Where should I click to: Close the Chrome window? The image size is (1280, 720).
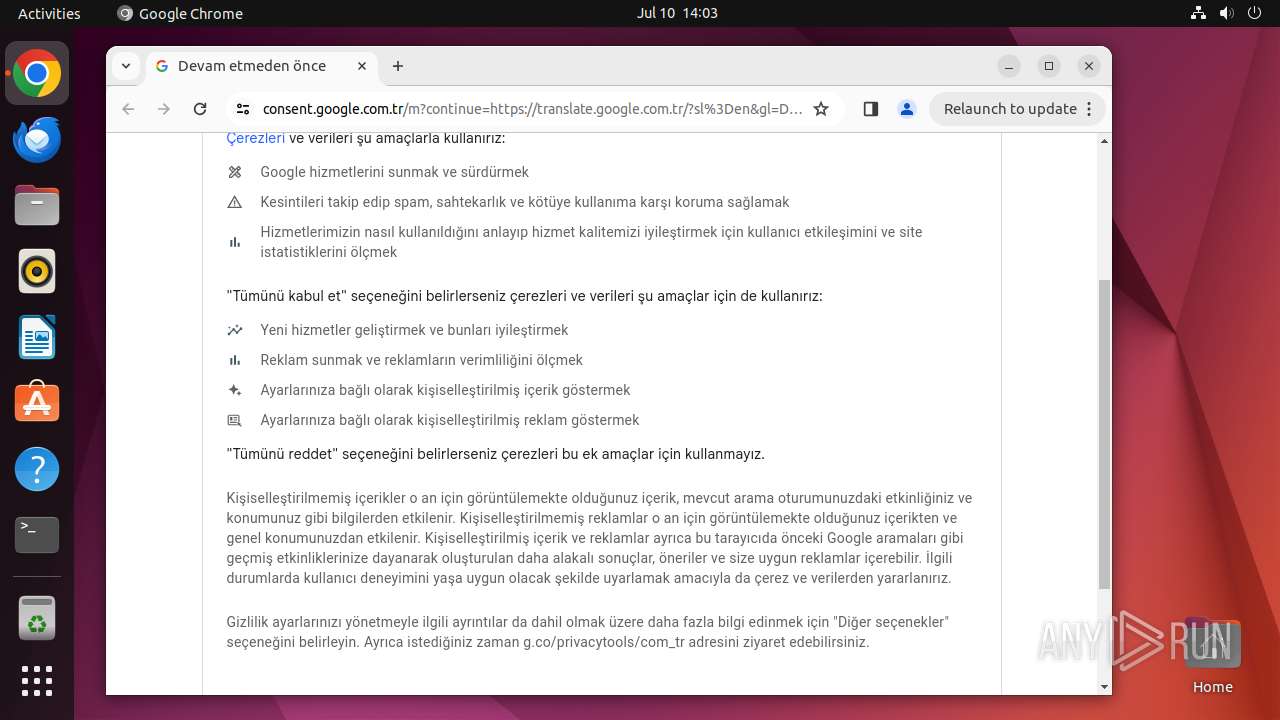1089,66
